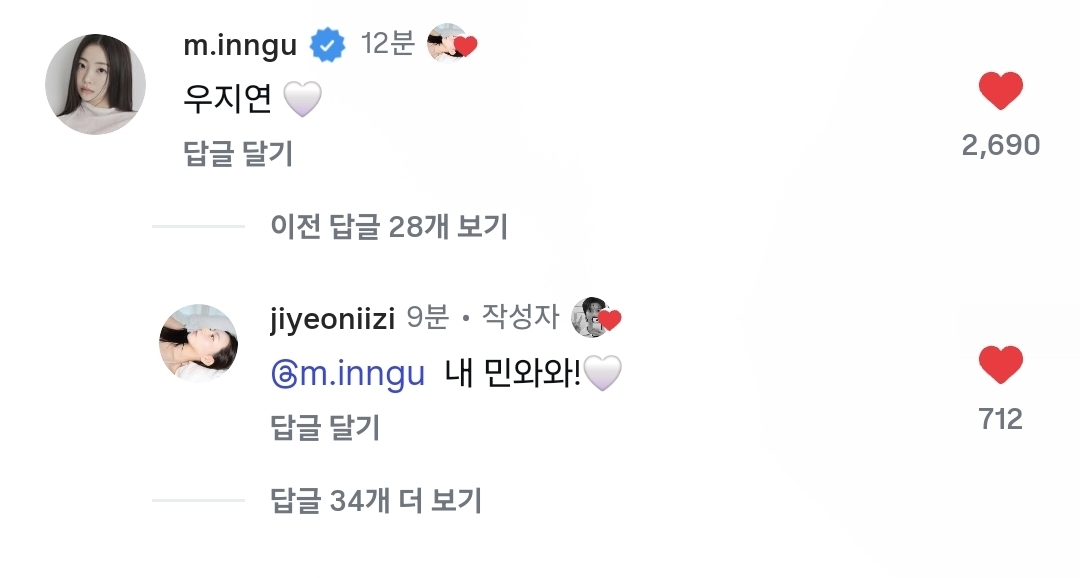This screenshot has width=1080, height=578.
Task: Expand 이전 답글 28개 보기
Action: (389, 227)
